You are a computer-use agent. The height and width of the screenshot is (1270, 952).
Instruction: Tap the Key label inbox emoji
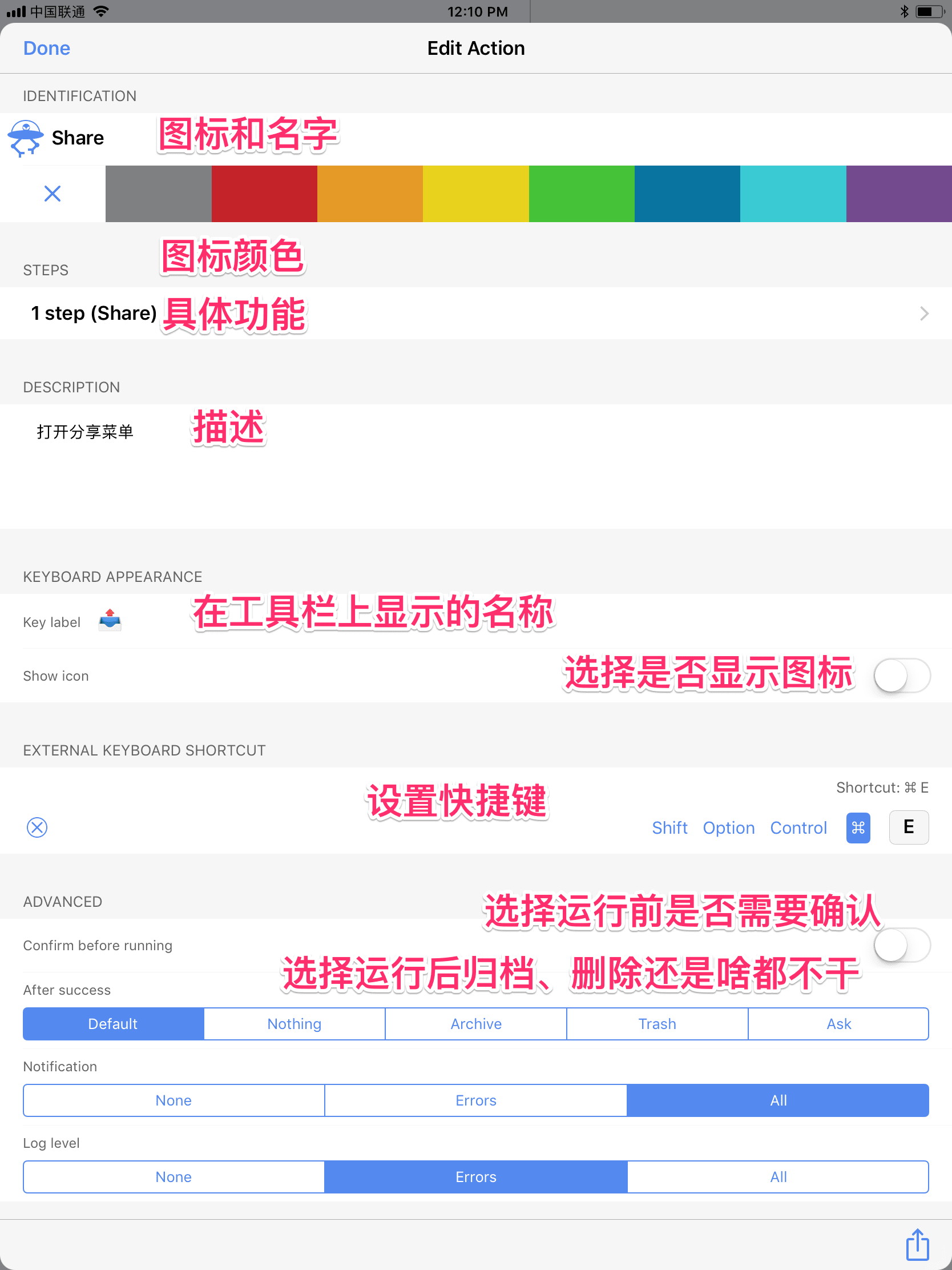click(110, 621)
